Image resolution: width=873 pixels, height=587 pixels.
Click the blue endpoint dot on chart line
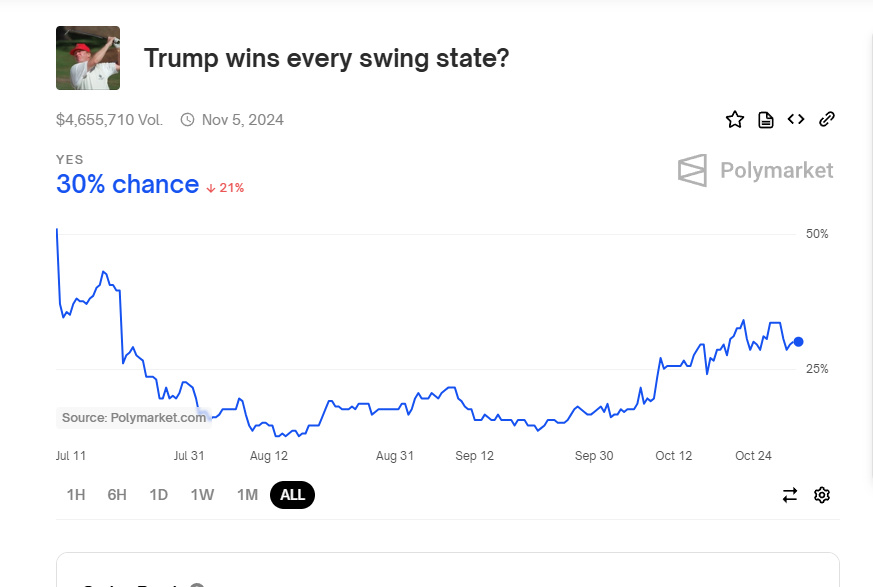click(x=798, y=342)
